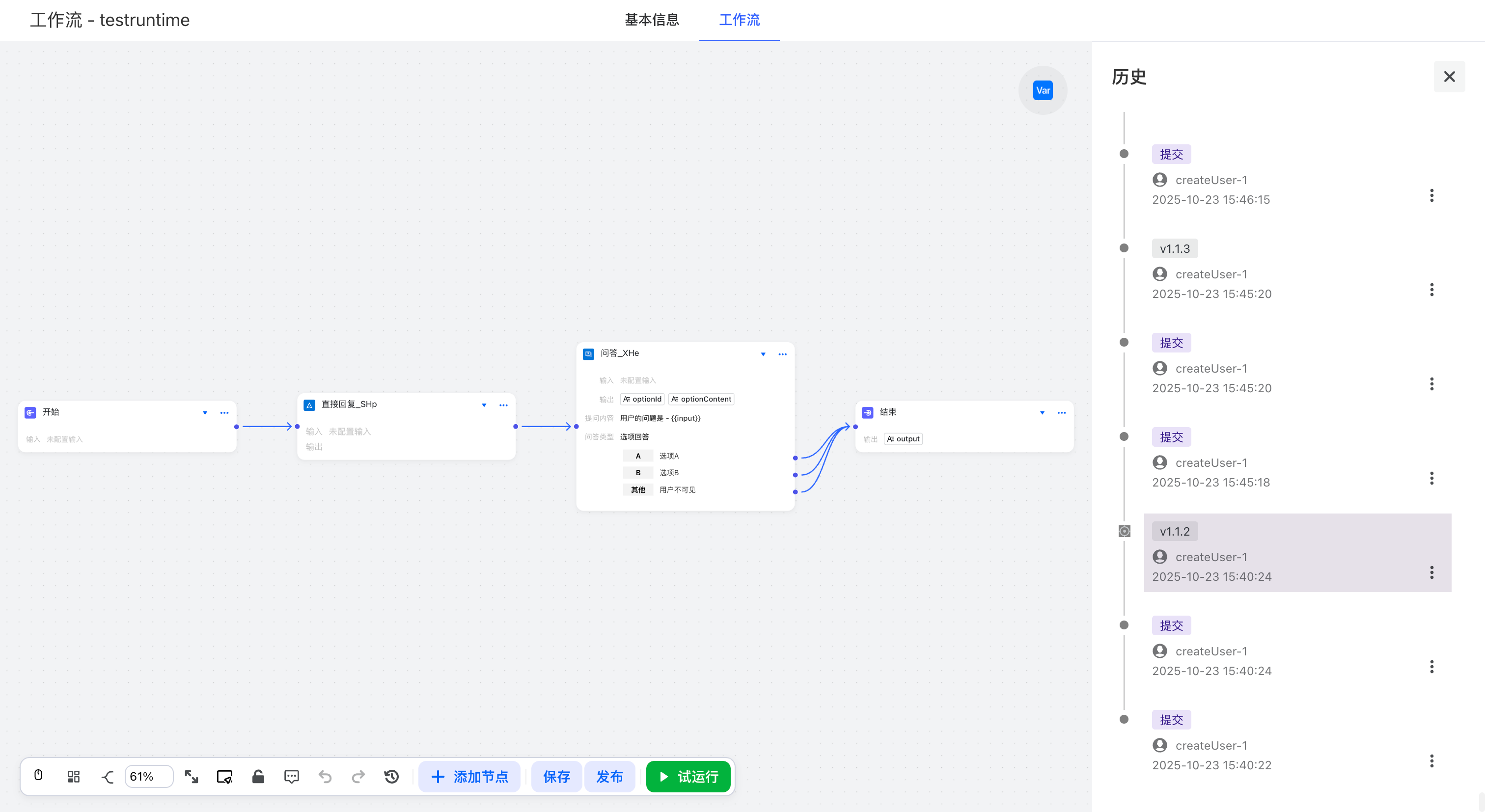Open version history clock icon
Image resolution: width=1485 pixels, height=812 pixels.
click(x=391, y=776)
